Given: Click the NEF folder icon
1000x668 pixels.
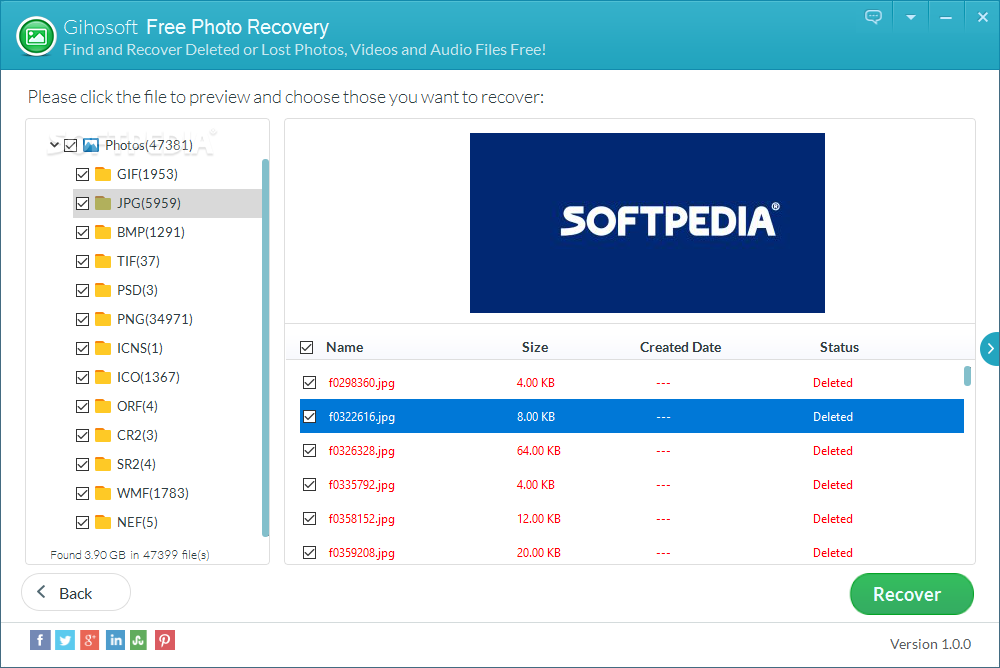Looking at the screenshot, I should tap(103, 523).
